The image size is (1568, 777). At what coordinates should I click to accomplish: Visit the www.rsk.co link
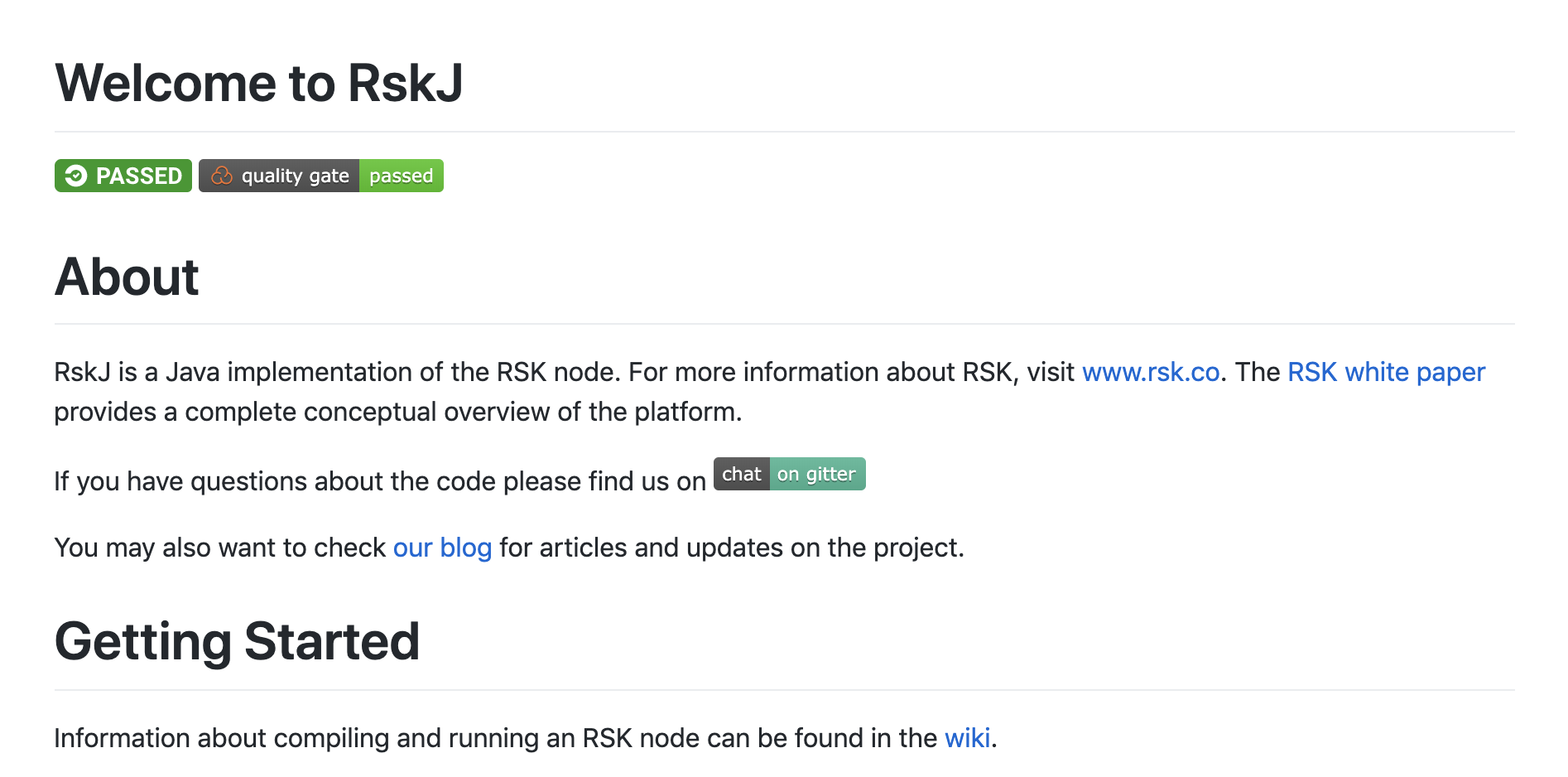1151,372
